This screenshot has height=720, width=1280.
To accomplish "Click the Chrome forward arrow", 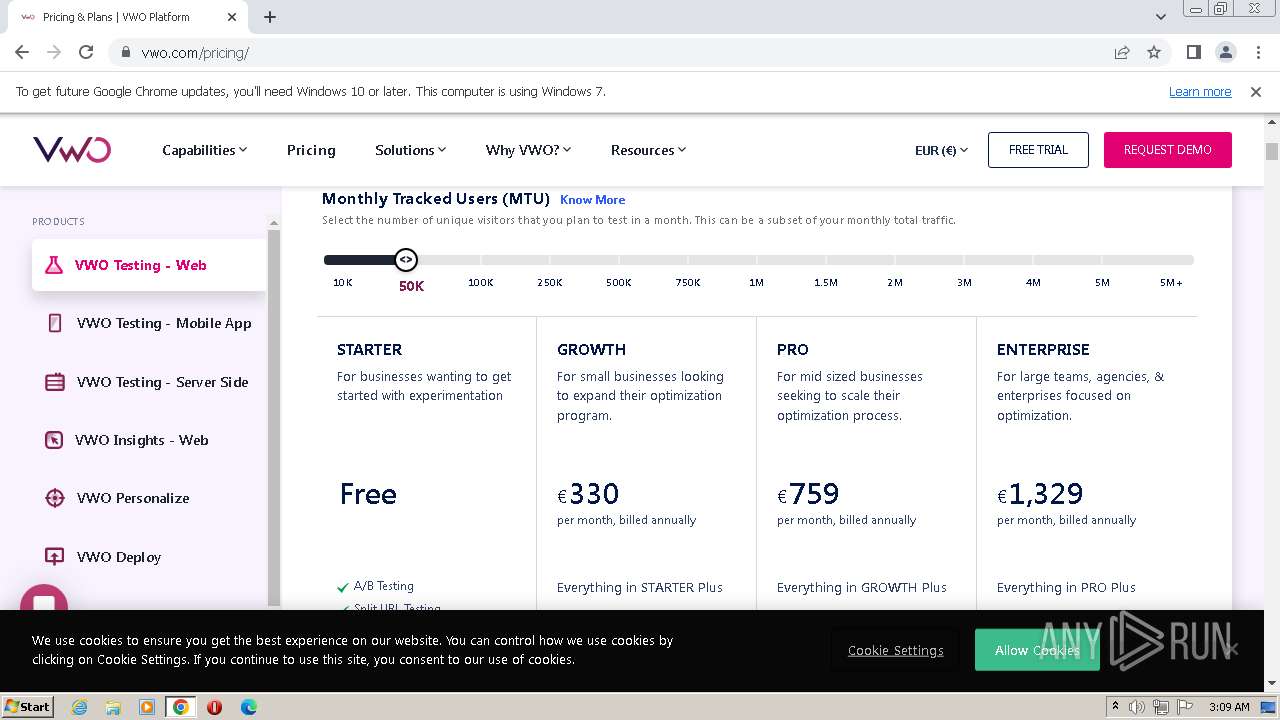I will (54, 52).
